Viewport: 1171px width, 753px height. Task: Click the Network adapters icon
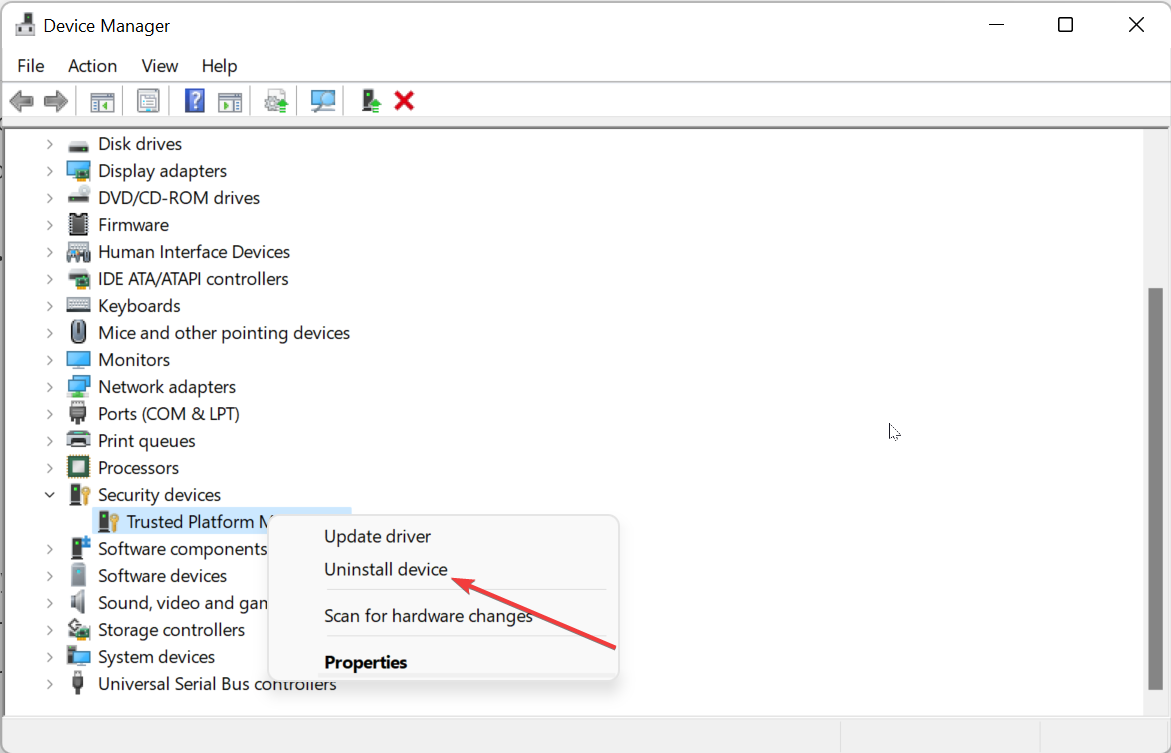(x=78, y=386)
